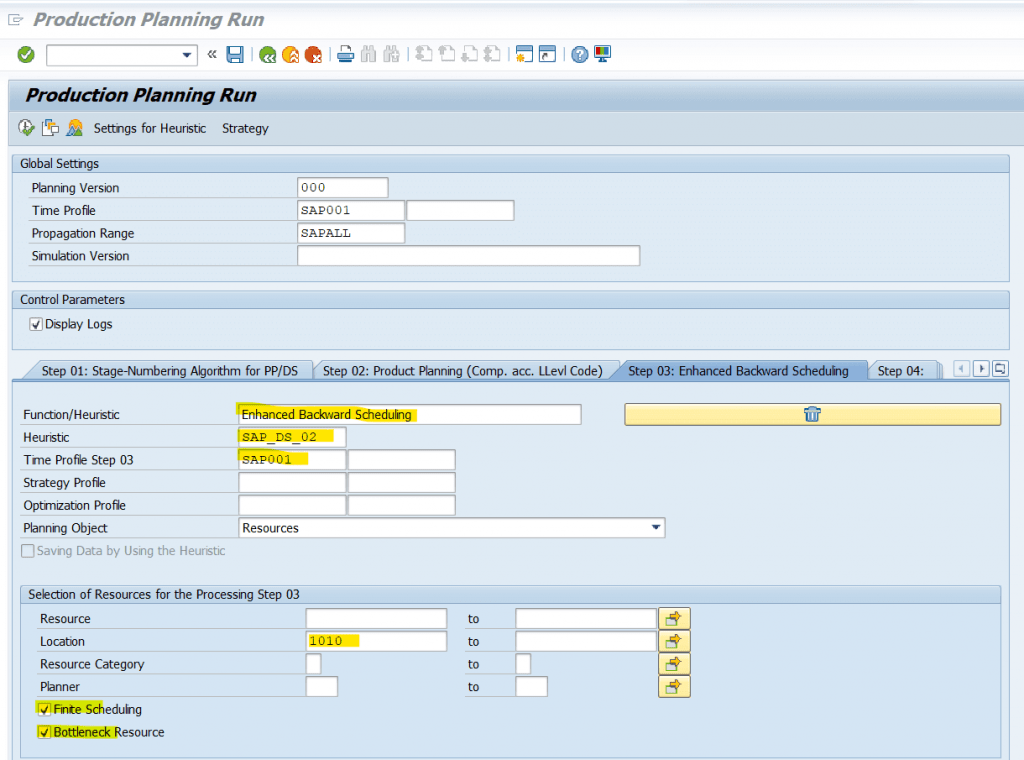Click the Help question mark icon
The height and width of the screenshot is (760, 1024).
(579, 55)
